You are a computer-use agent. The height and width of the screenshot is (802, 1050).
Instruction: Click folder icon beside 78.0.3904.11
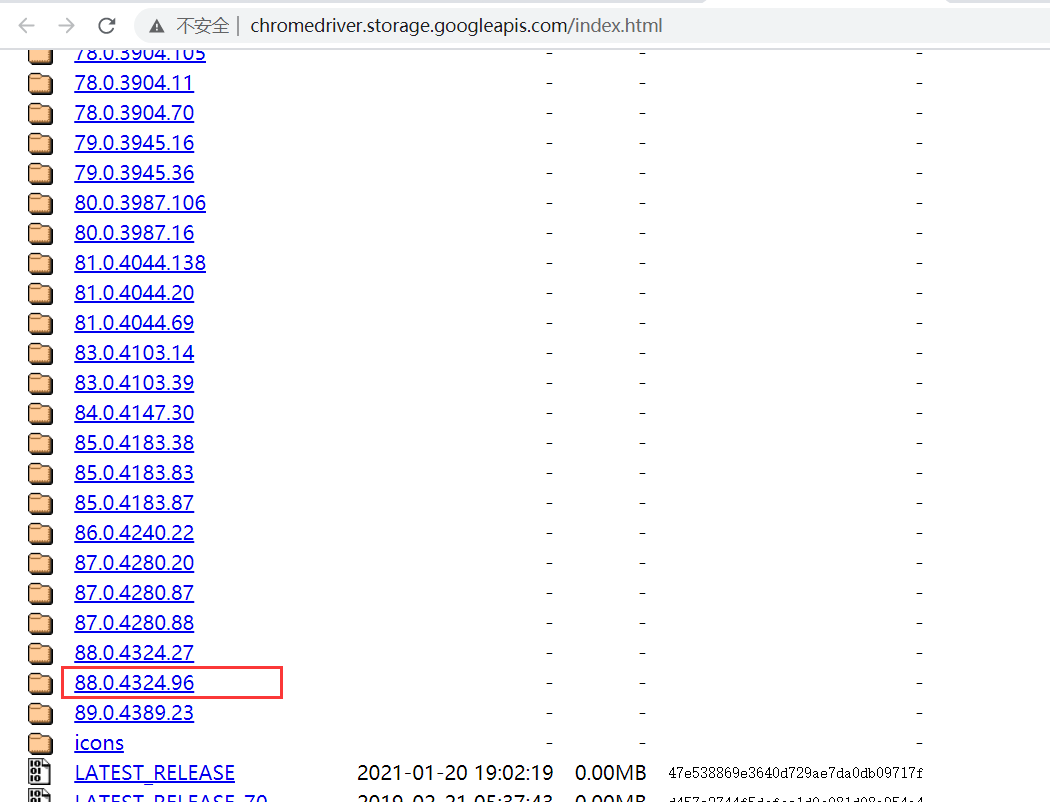click(40, 83)
